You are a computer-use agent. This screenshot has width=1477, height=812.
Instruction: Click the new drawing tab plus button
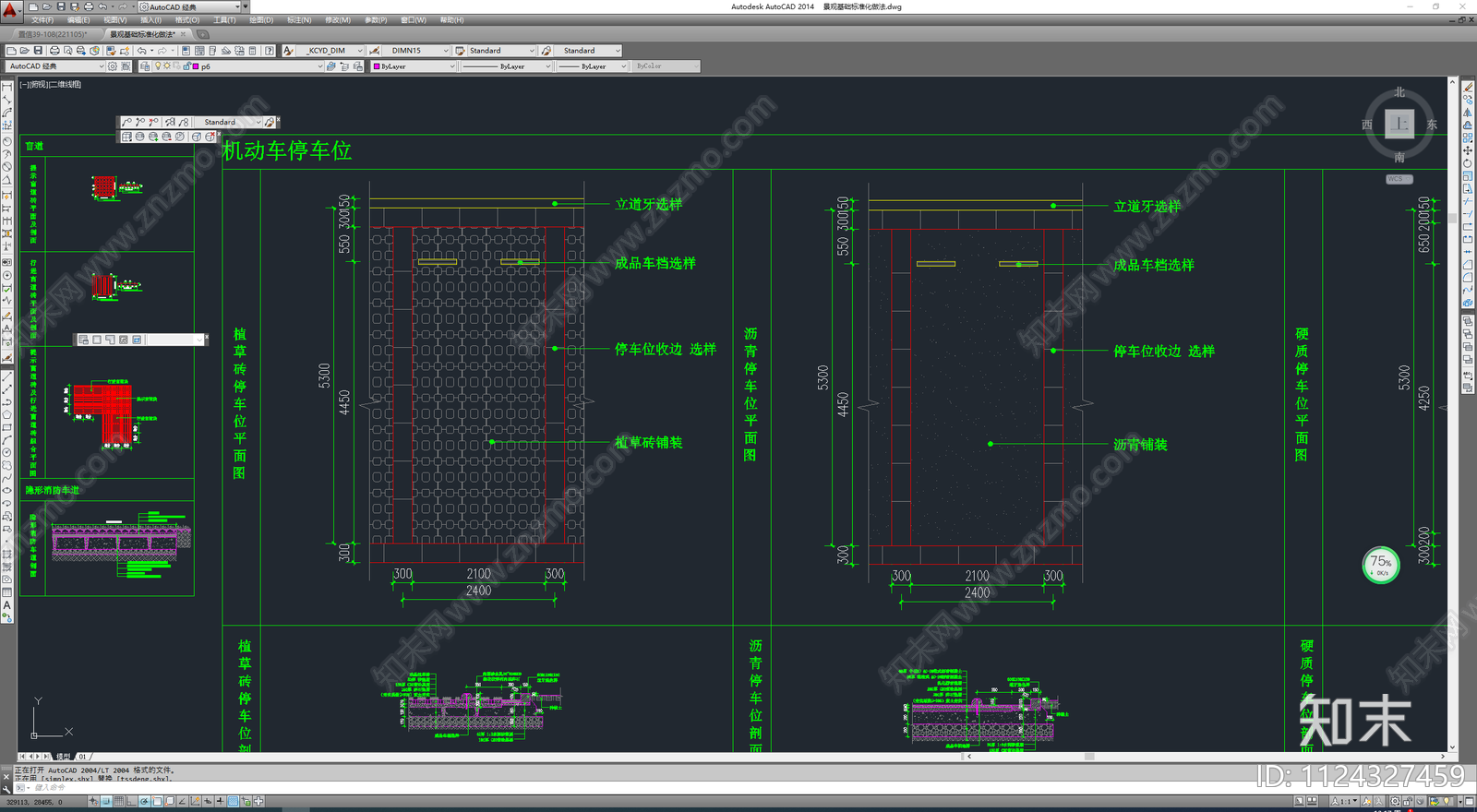(x=203, y=34)
